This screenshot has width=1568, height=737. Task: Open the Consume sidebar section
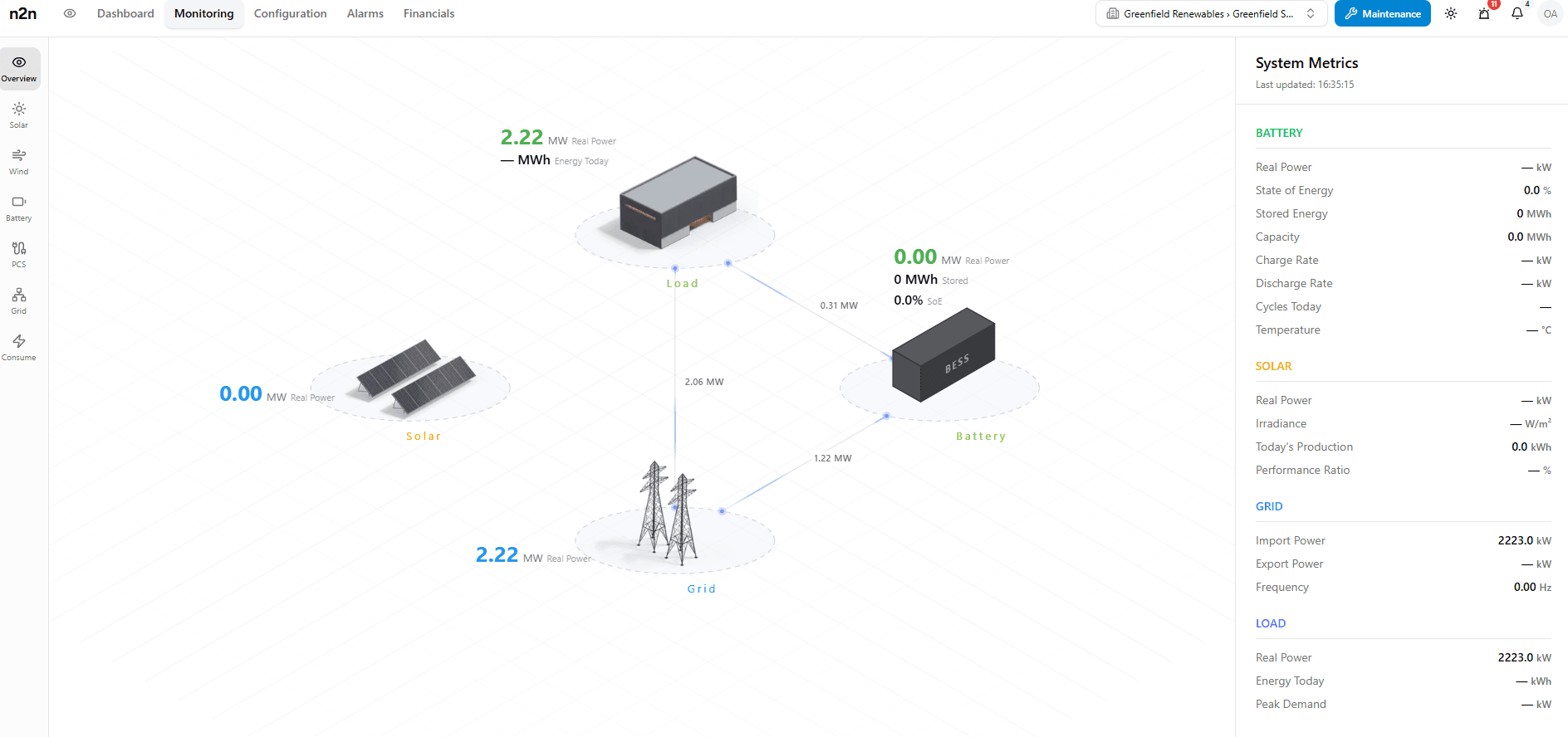[19, 347]
